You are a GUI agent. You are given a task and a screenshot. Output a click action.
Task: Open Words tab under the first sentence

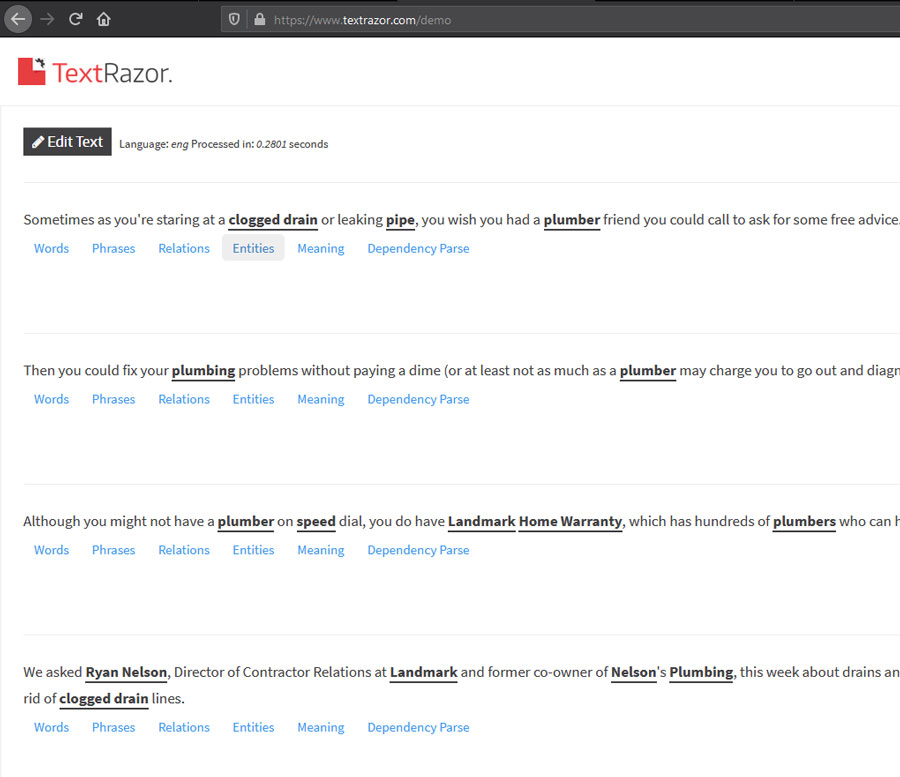[x=51, y=248]
